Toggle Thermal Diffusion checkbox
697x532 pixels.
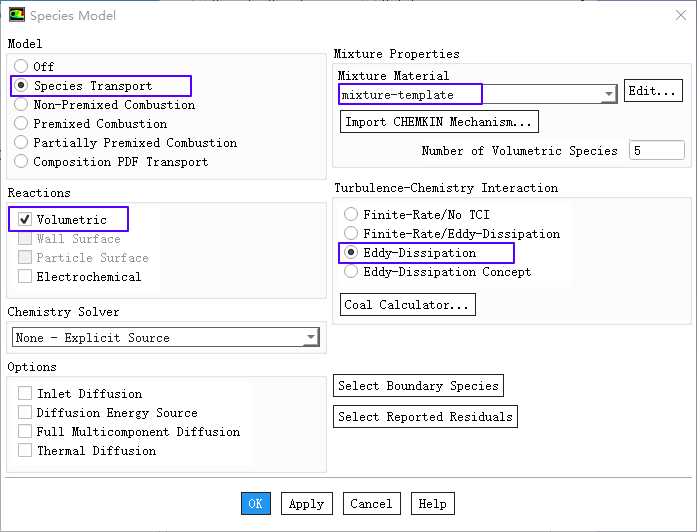(25, 451)
